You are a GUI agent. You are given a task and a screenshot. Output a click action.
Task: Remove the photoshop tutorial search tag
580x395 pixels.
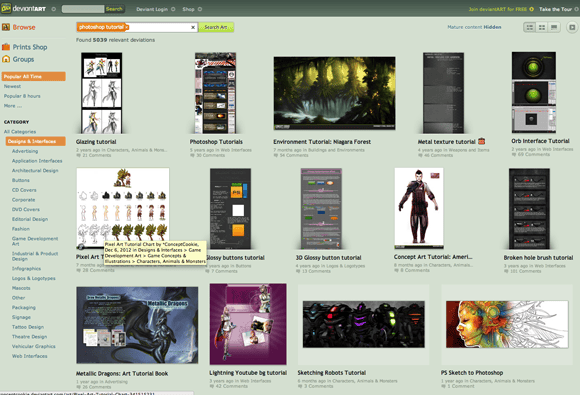(127, 27)
